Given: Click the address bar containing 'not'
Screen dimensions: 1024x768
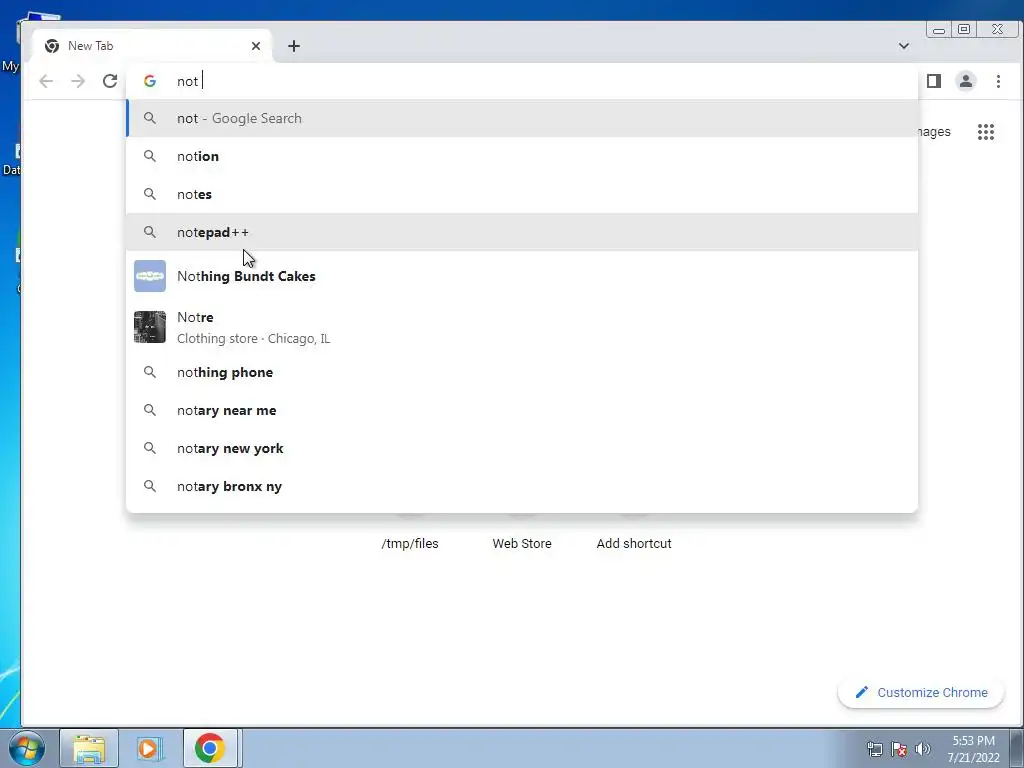Looking at the screenshot, I should (x=522, y=81).
